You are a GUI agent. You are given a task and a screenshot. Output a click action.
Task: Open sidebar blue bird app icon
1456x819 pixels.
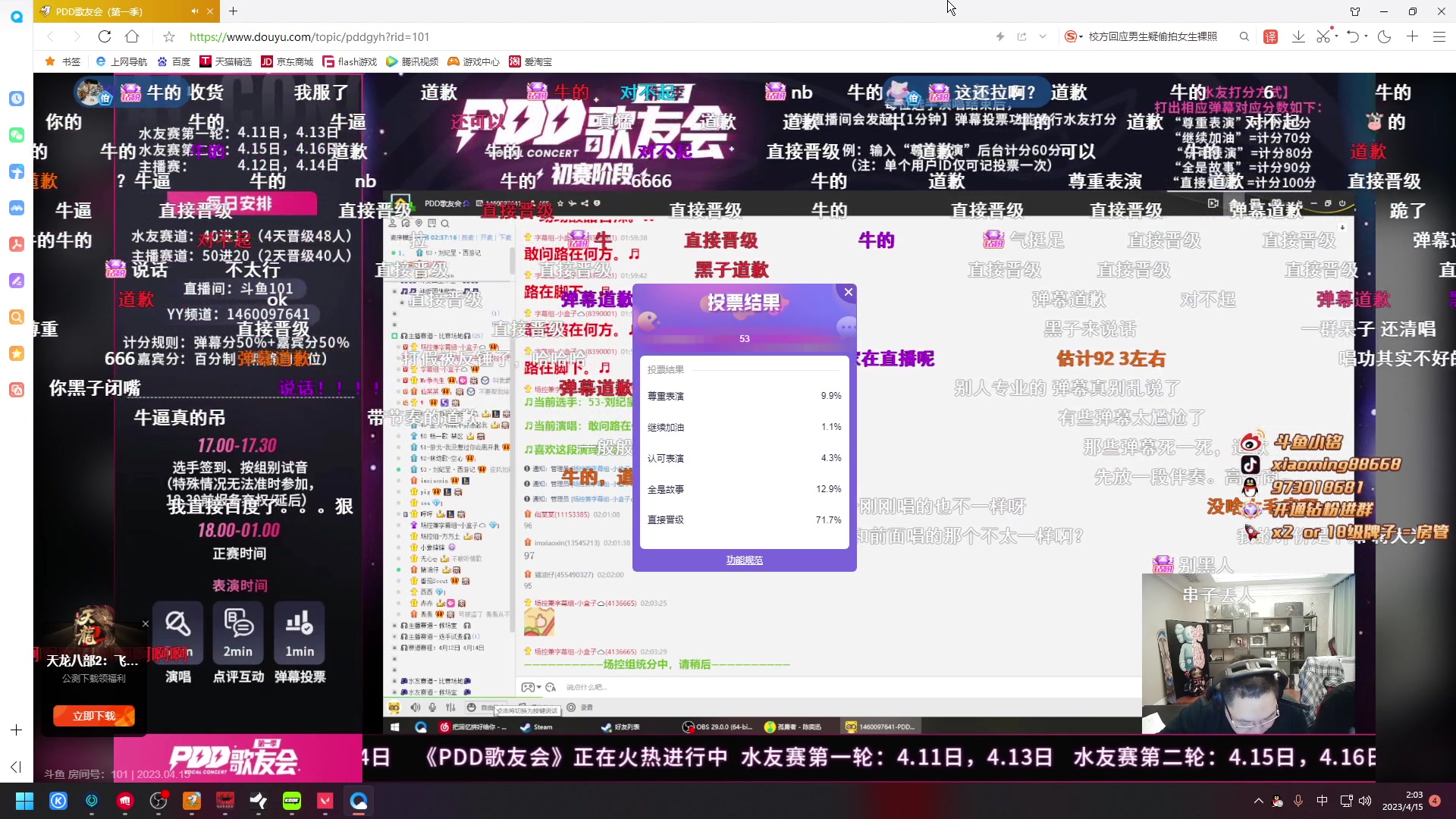coord(17,171)
